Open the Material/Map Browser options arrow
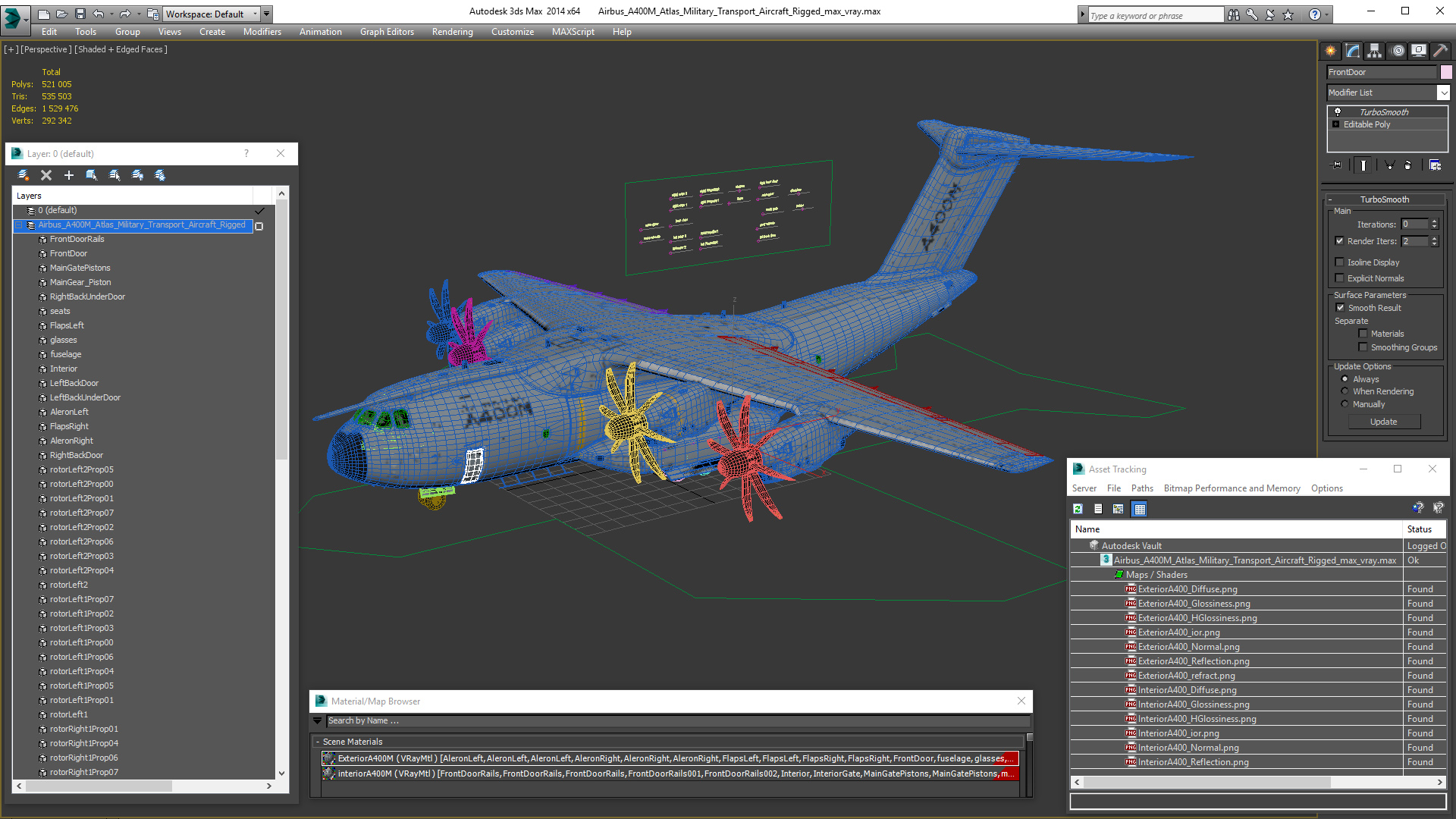This screenshot has height=819, width=1456. pyautogui.click(x=318, y=721)
